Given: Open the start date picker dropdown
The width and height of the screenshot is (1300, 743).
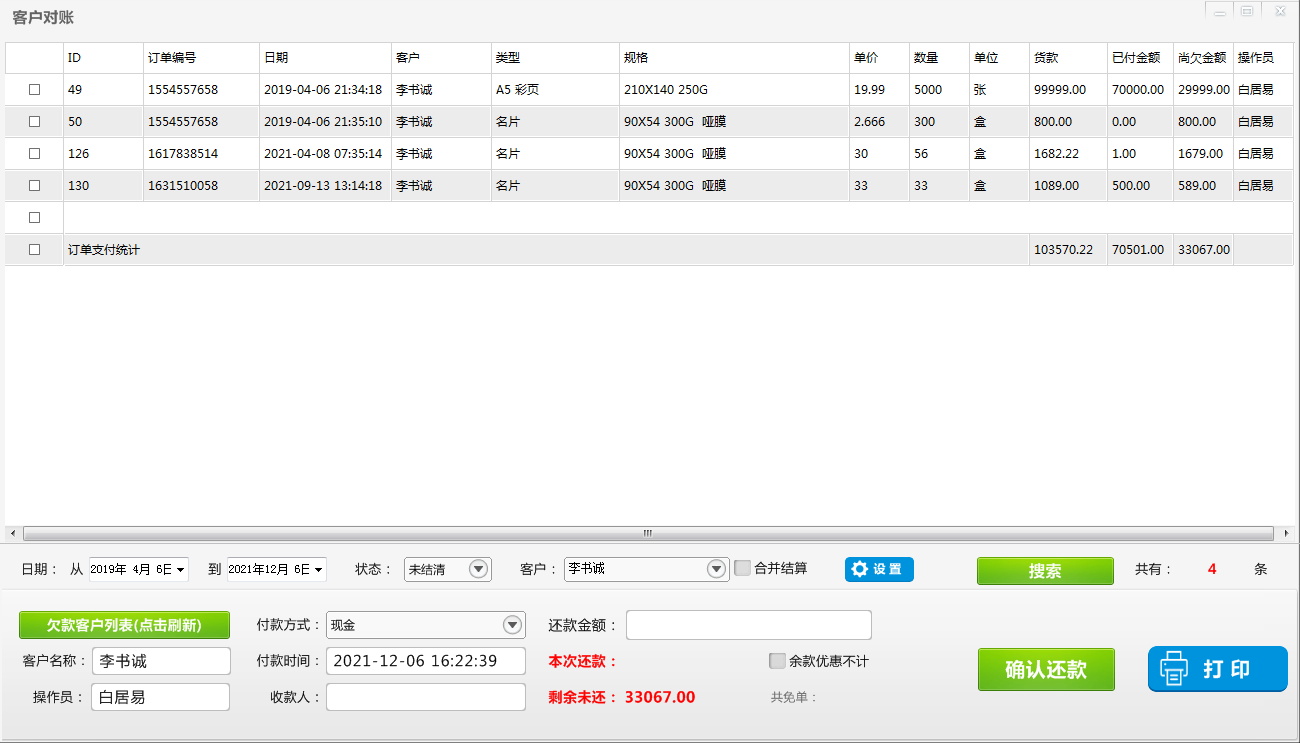Looking at the screenshot, I should pyautogui.click(x=181, y=570).
